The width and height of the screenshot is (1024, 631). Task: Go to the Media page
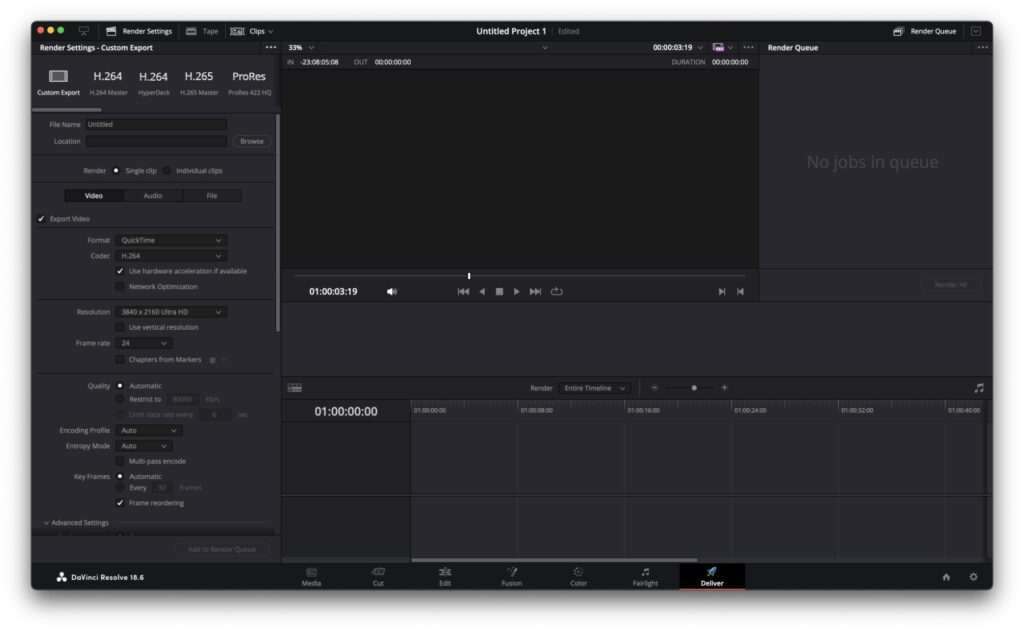click(x=311, y=576)
